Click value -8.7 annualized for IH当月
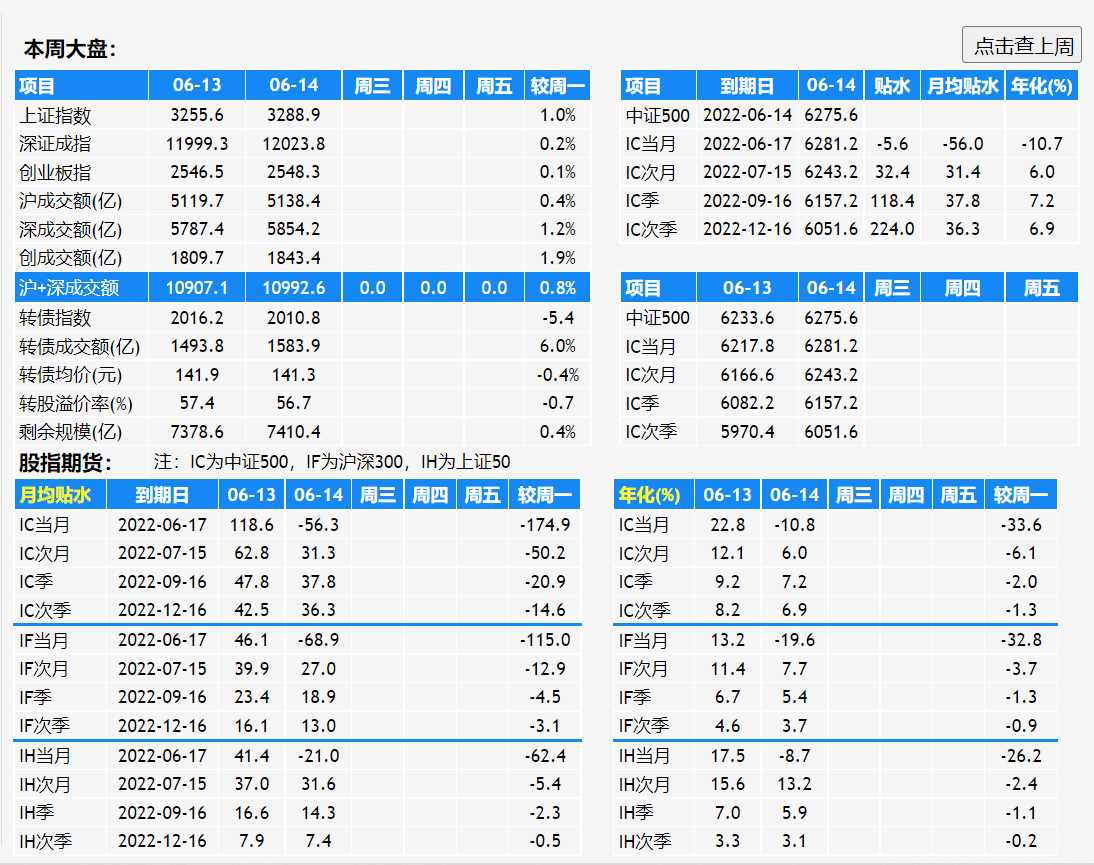Image resolution: width=1094 pixels, height=865 pixels. (794, 755)
